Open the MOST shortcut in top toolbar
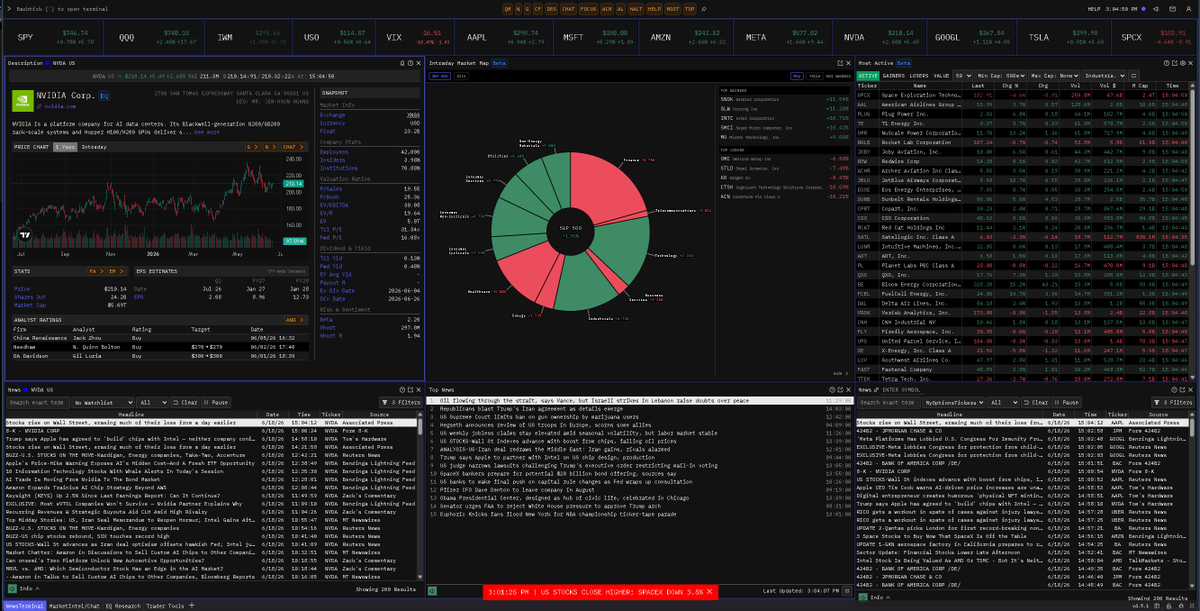Screen dimensions: 1200x611 pos(673,9)
